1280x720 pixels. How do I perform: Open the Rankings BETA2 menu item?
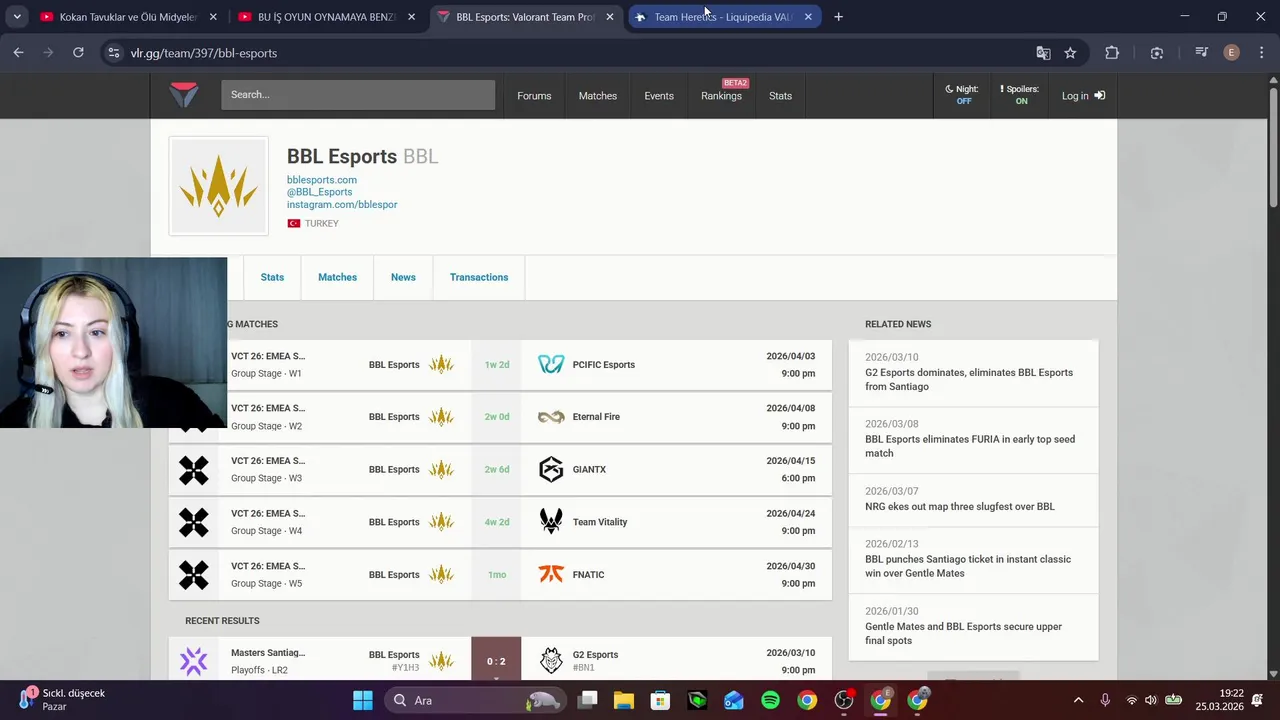[721, 96]
